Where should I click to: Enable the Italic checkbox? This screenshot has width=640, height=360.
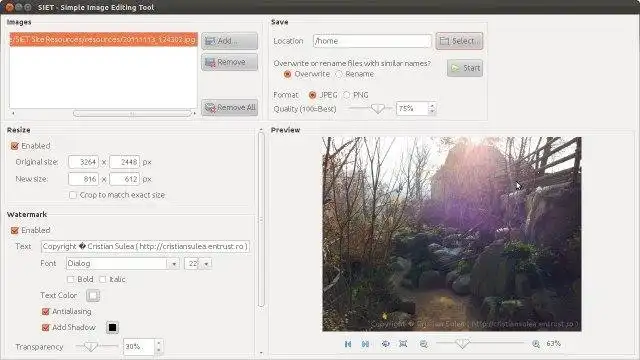103,280
